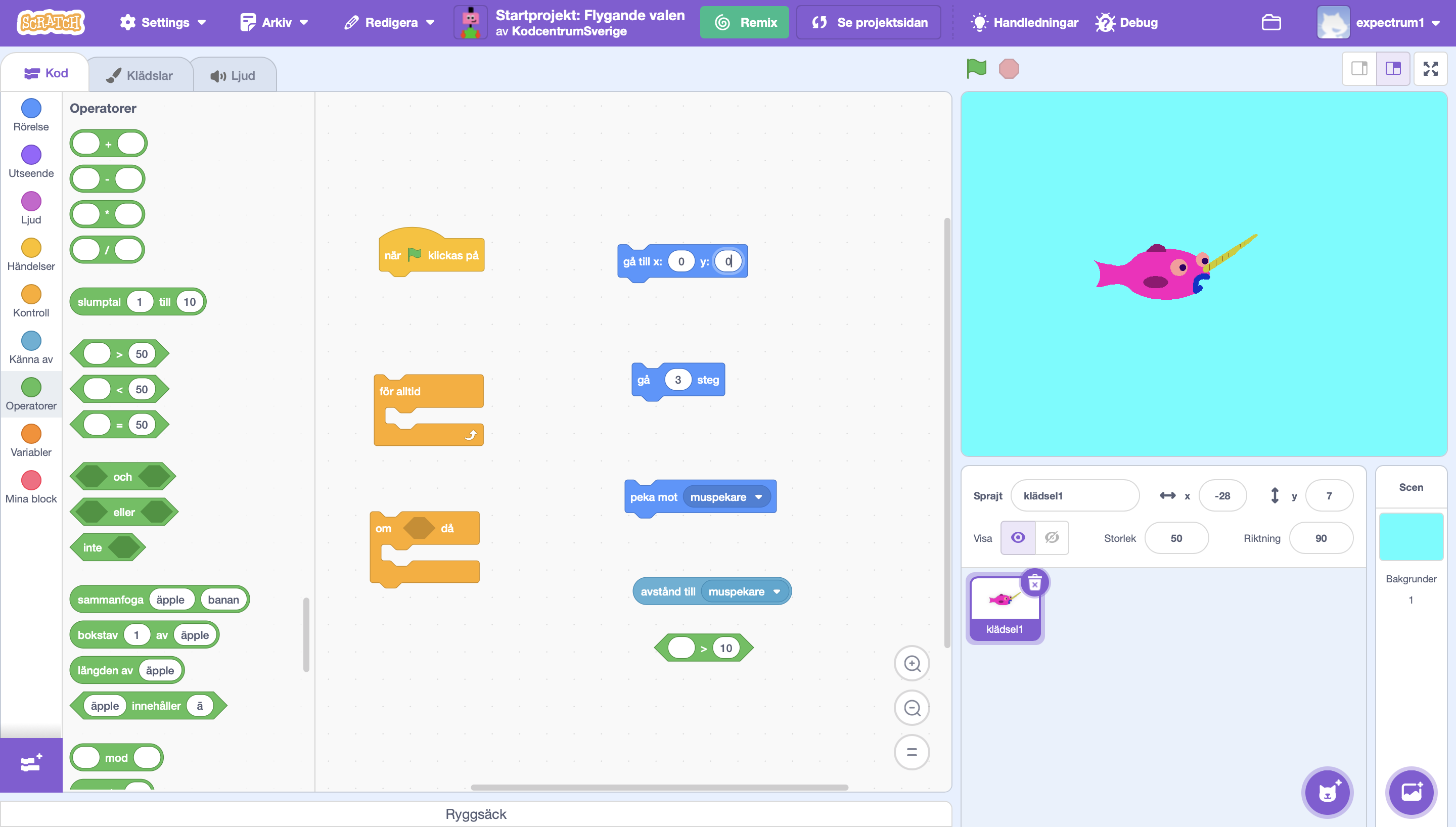The height and width of the screenshot is (827, 1456).
Task: Click the green flag to run
Action: click(976, 69)
